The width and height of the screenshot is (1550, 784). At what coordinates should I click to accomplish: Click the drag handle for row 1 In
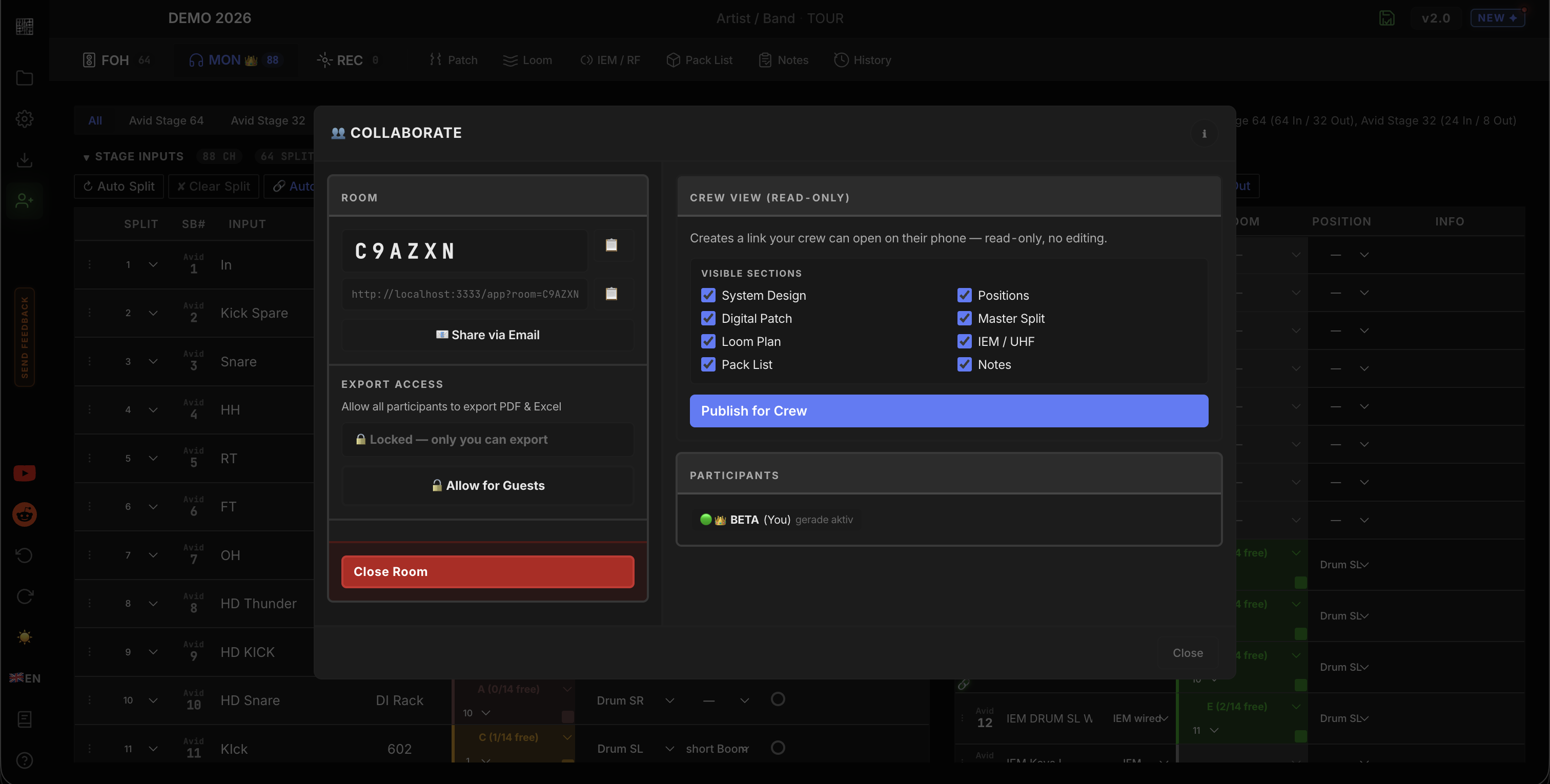90,265
